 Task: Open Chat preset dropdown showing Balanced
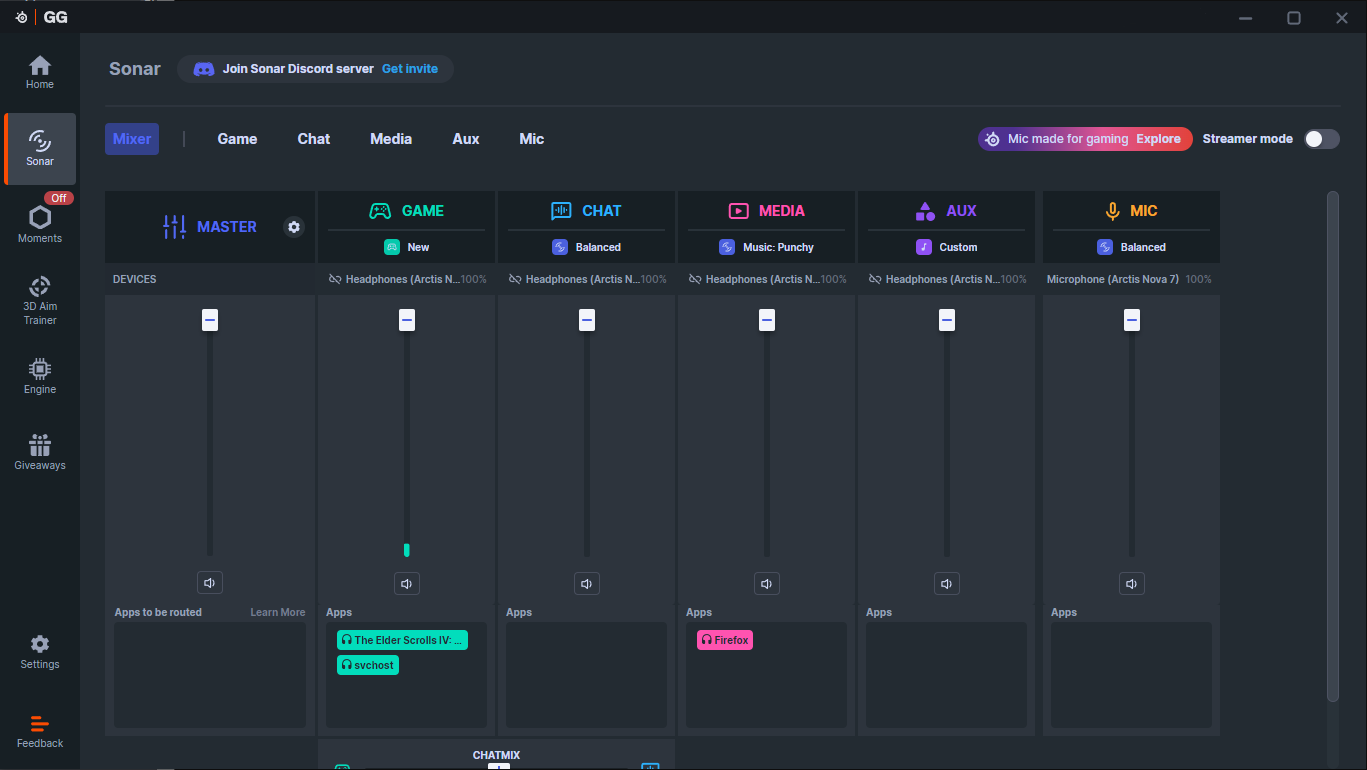click(x=587, y=247)
